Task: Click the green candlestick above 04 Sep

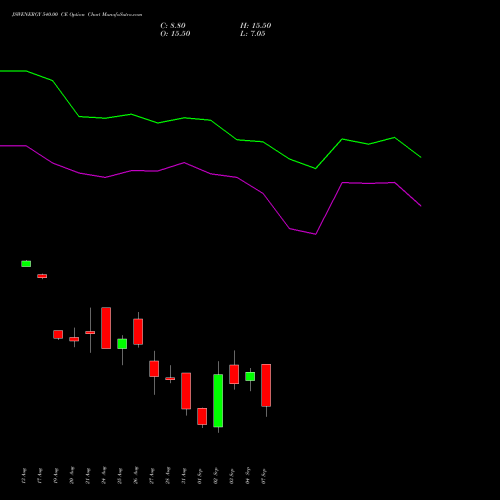Action: point(250,376)
